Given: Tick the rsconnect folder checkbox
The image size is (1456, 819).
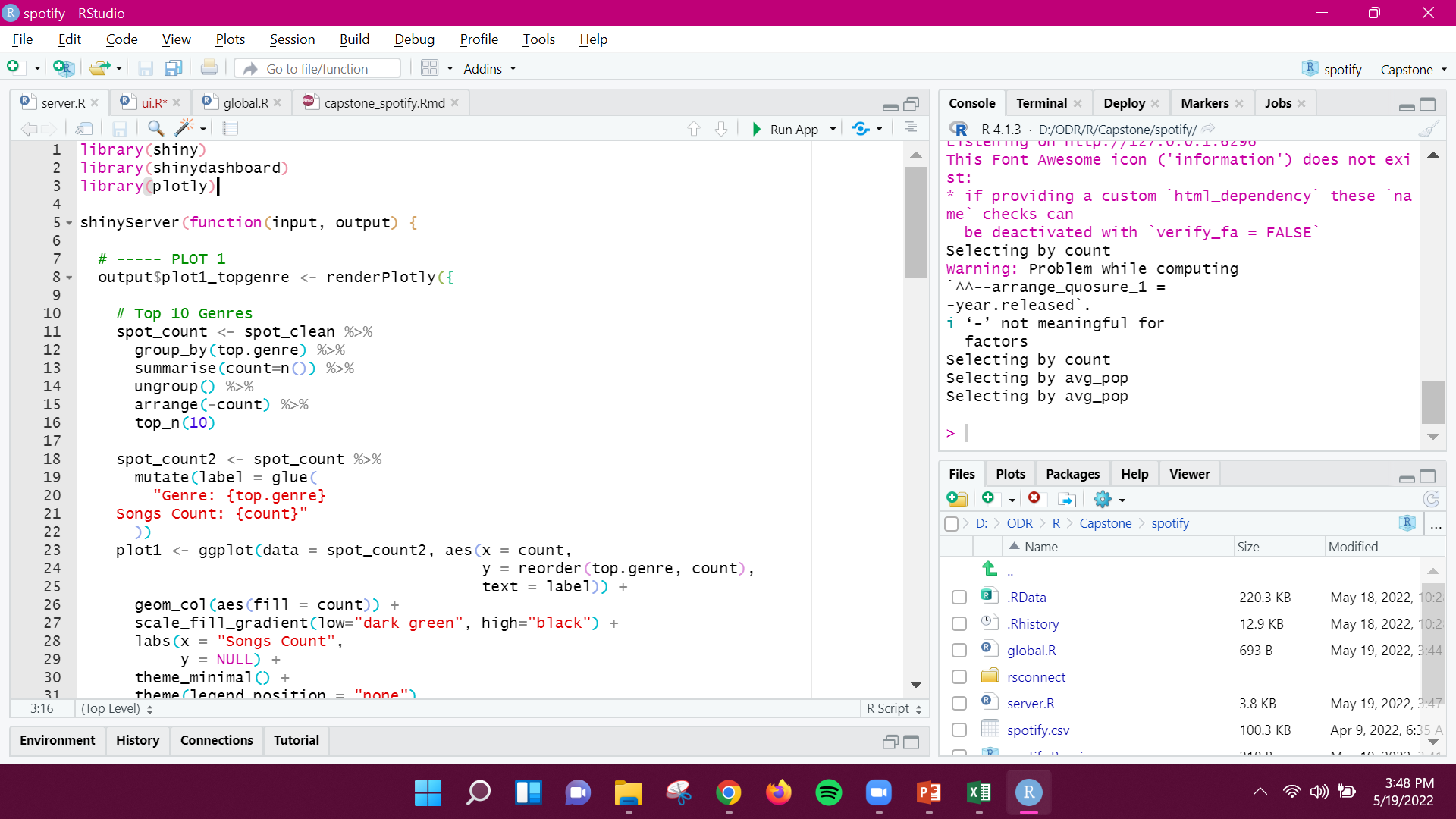Looking at the screenshot, I should (959, 677).
